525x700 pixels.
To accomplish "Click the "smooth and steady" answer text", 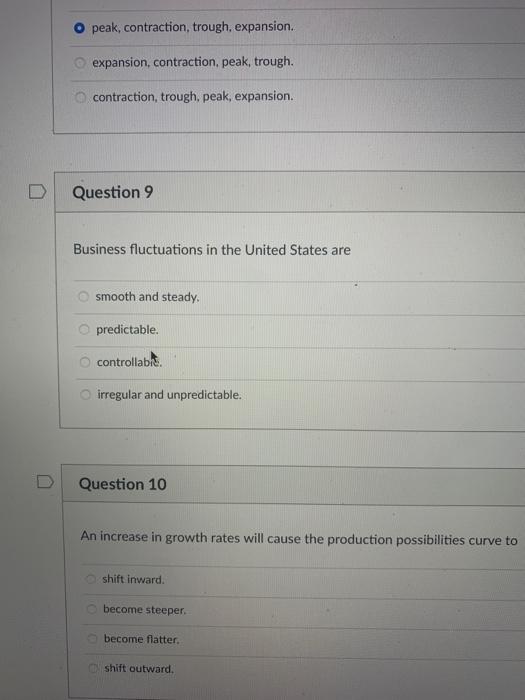I will (147, 297).
